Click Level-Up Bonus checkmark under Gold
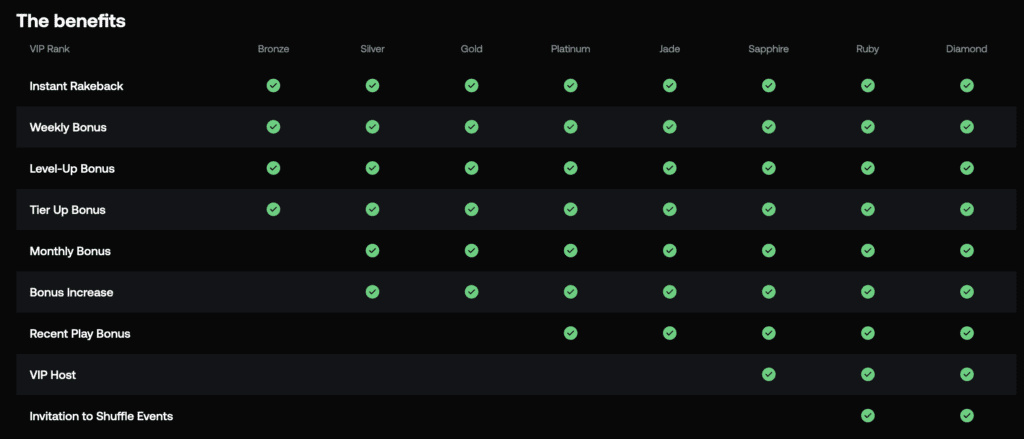The height and width of the screenshot is (439, 1024). 472,168
